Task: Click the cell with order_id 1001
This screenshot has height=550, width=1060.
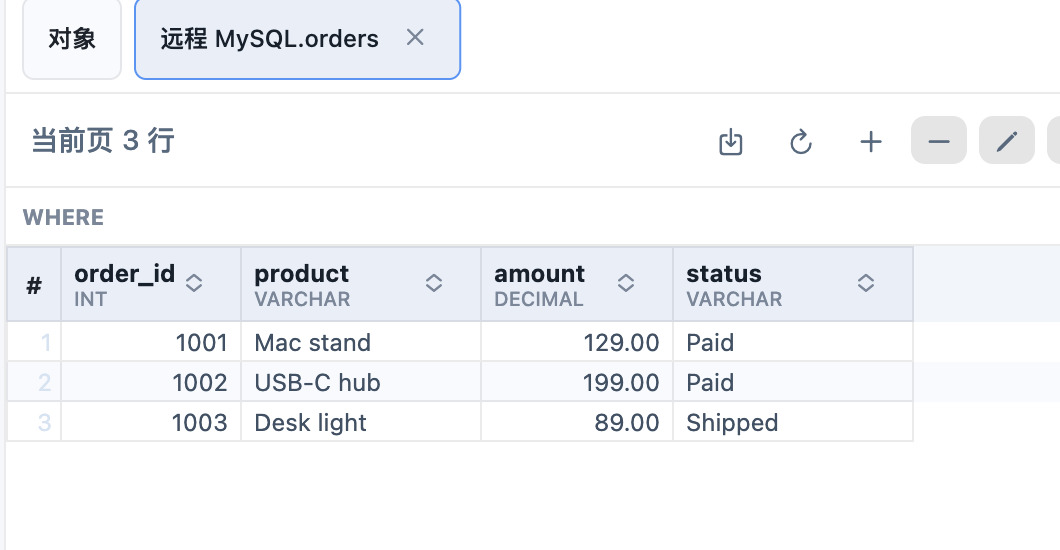Action: tap(151, 342)
